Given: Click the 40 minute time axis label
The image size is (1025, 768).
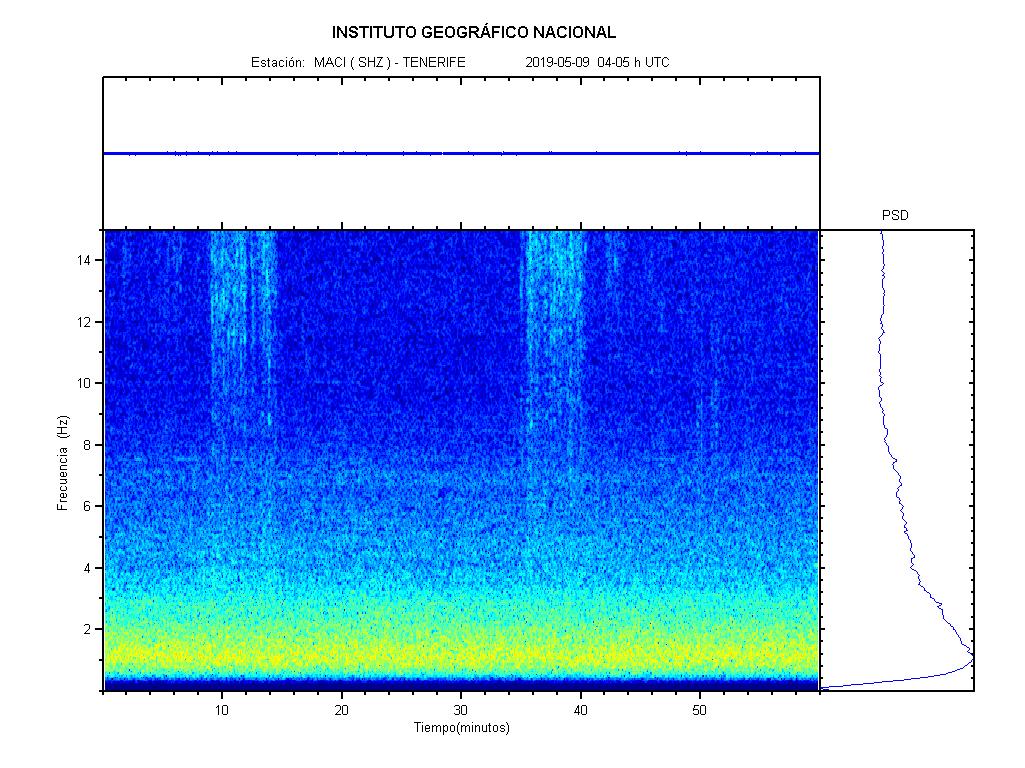Looking at the screenshot, I should click(x=580, y=710).
